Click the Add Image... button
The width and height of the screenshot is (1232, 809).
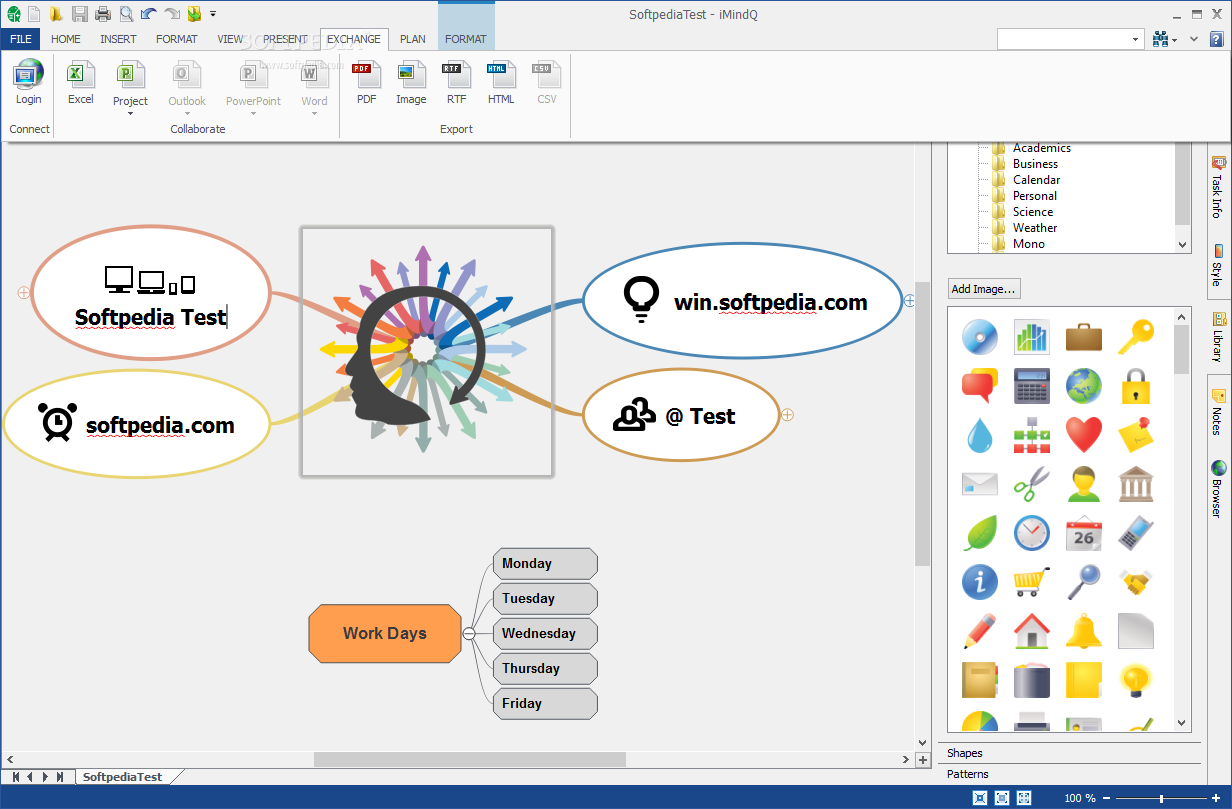point(984,289)
